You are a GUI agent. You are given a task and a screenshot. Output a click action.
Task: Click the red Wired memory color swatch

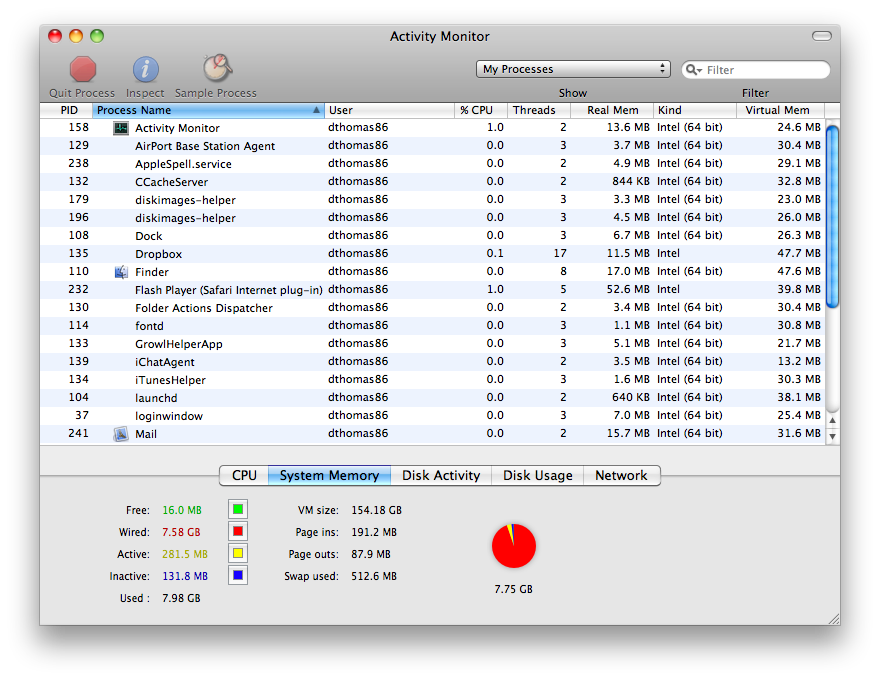coord(238,531)
